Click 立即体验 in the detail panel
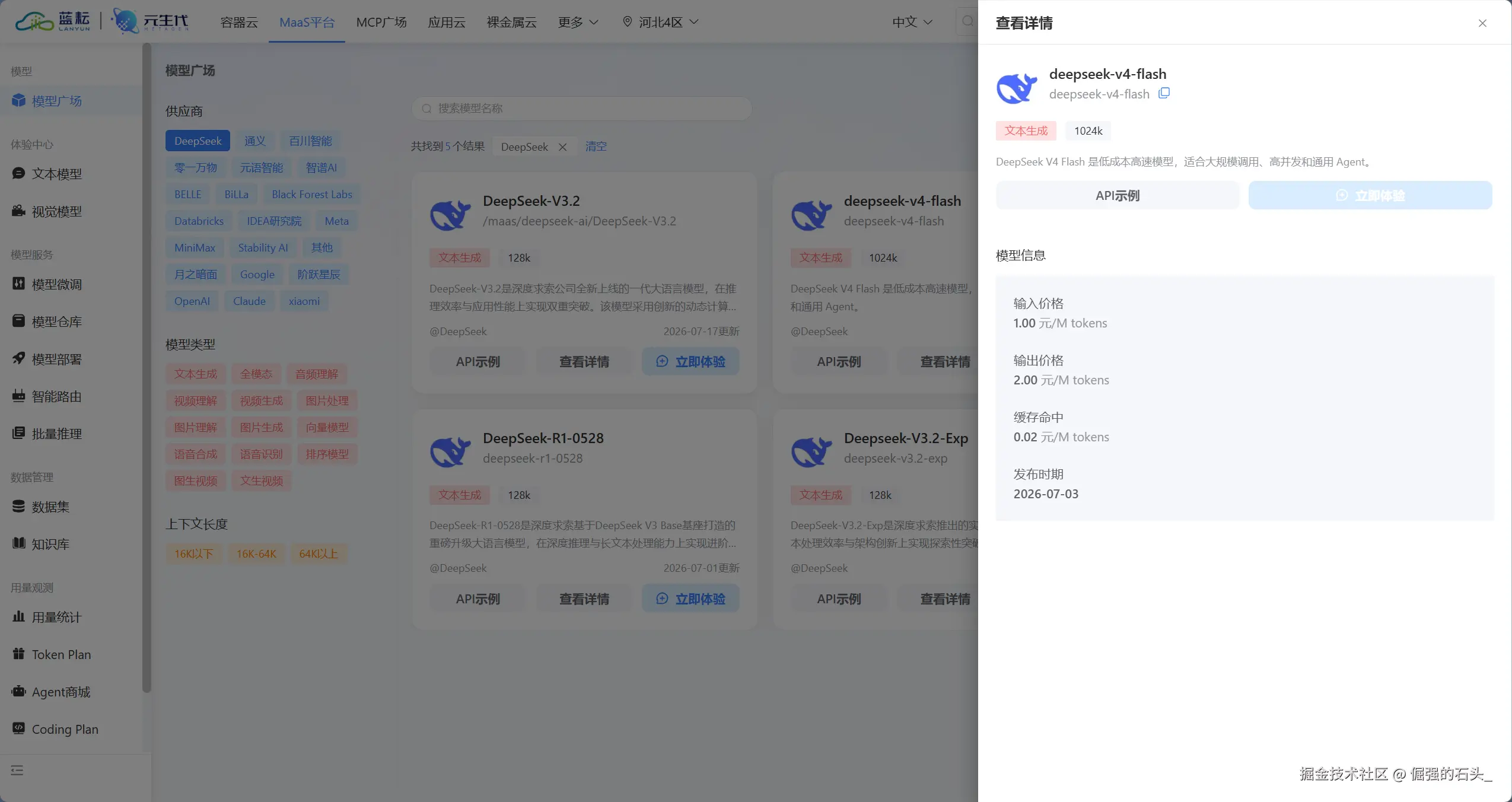This screenshot has height=802, width=1512. tap(1370, 195)
